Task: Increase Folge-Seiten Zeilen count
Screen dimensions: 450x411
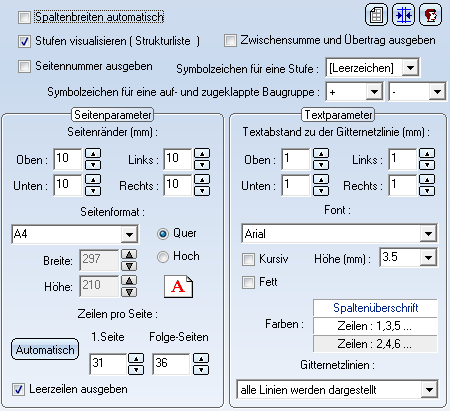Action: click(201, 359)
